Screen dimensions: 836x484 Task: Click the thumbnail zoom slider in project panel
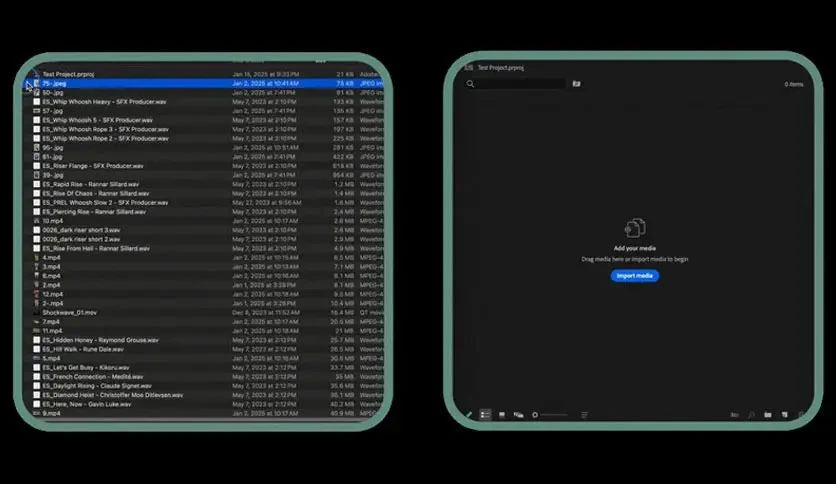pos(550,415)
